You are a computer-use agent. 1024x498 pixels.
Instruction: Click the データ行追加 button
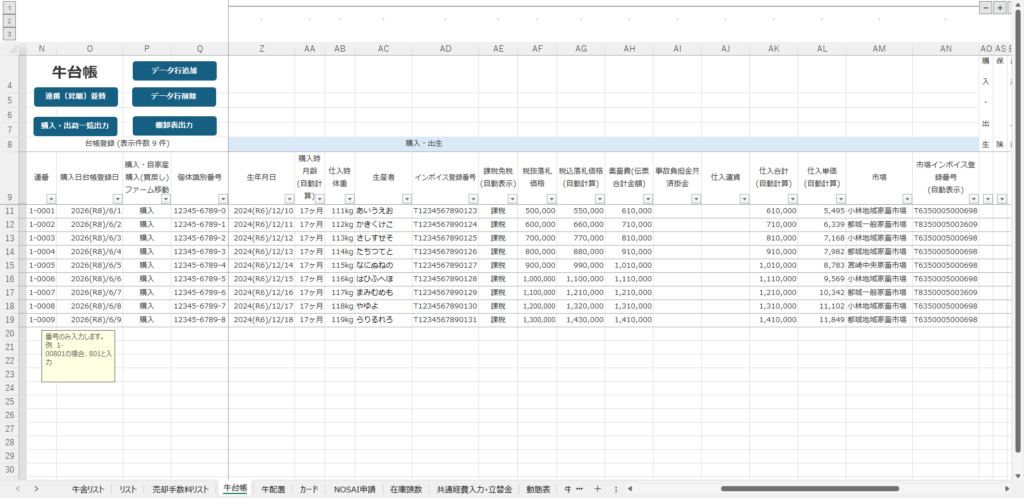coord(174,70)
